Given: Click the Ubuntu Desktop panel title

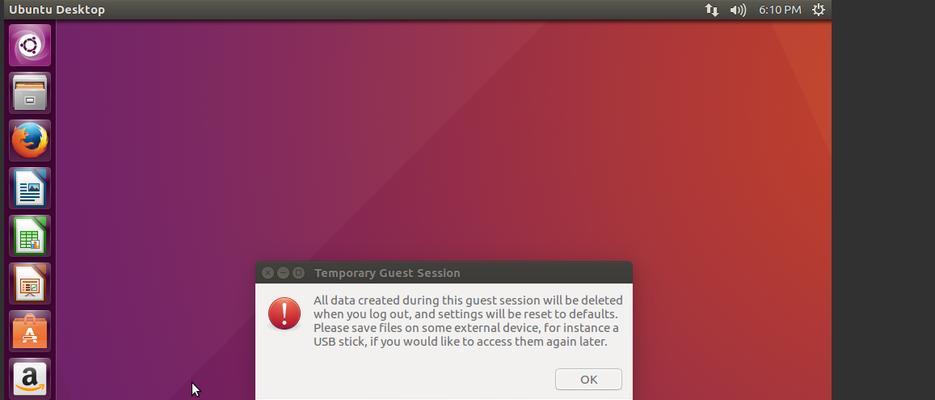Looking at the screenshot, I should [57, 10].
